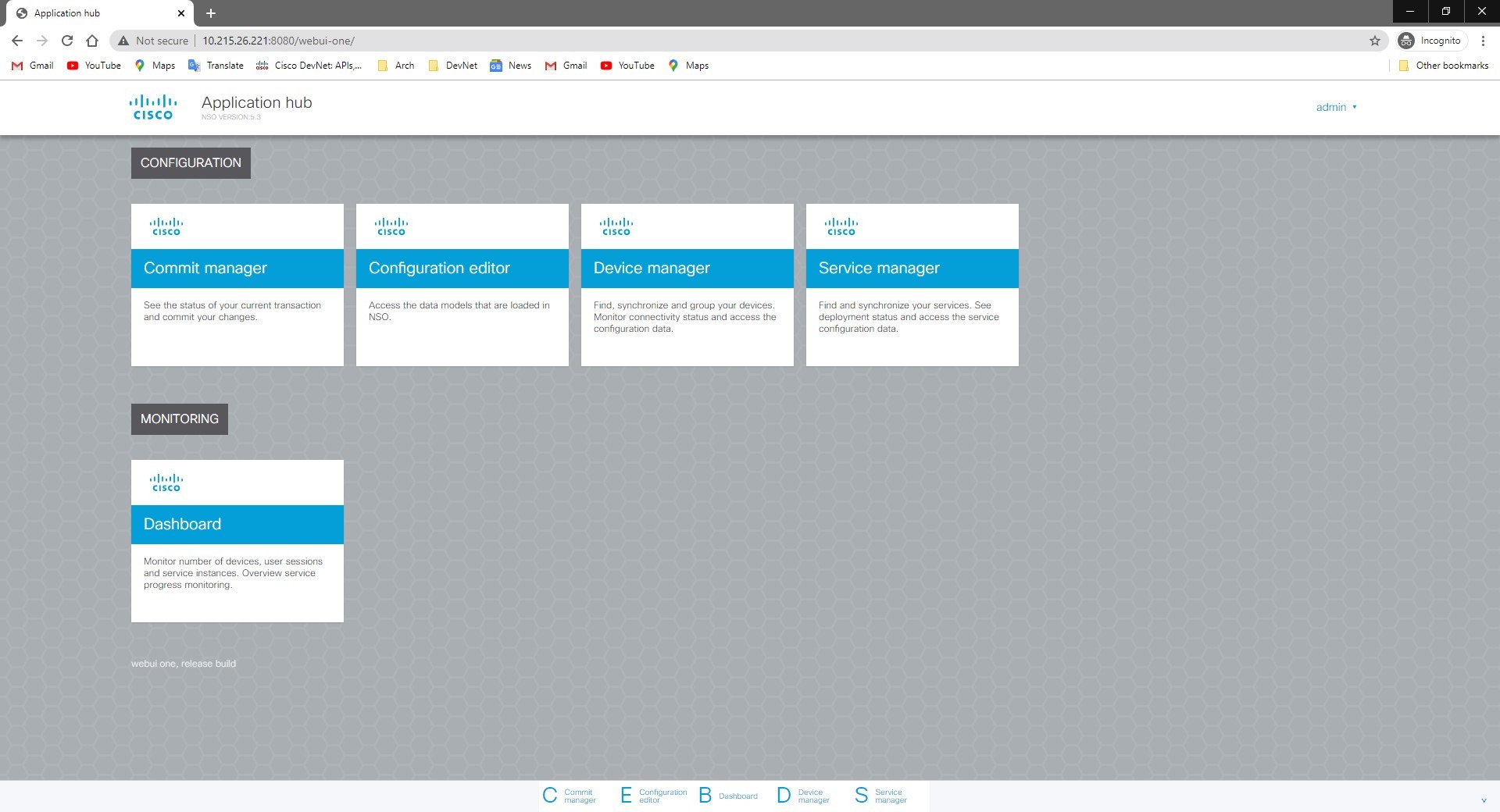The image size is (1500, 812).
Task: Click the Configuration editor description text
Action: [459, 311]
